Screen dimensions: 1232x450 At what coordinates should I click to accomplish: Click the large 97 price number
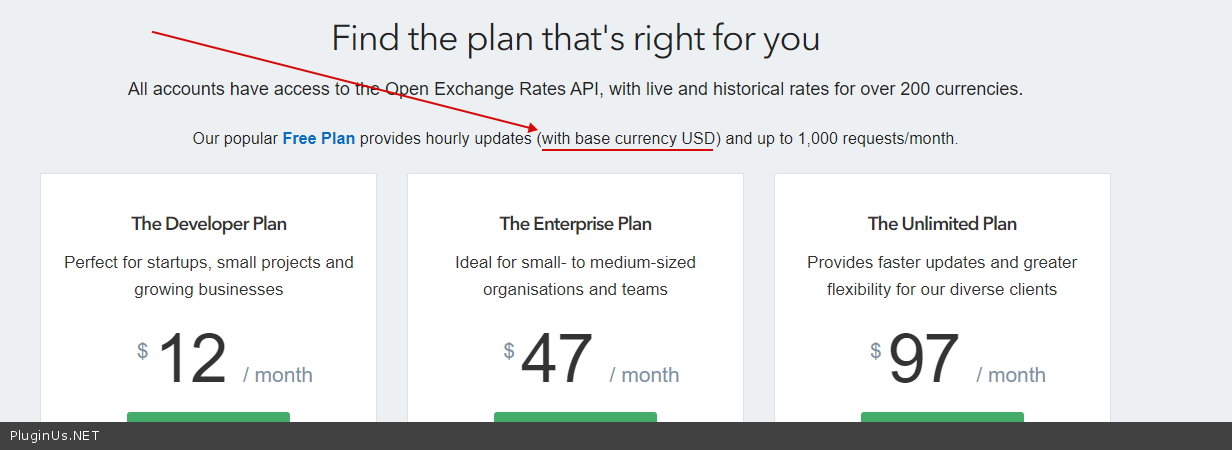924,359
